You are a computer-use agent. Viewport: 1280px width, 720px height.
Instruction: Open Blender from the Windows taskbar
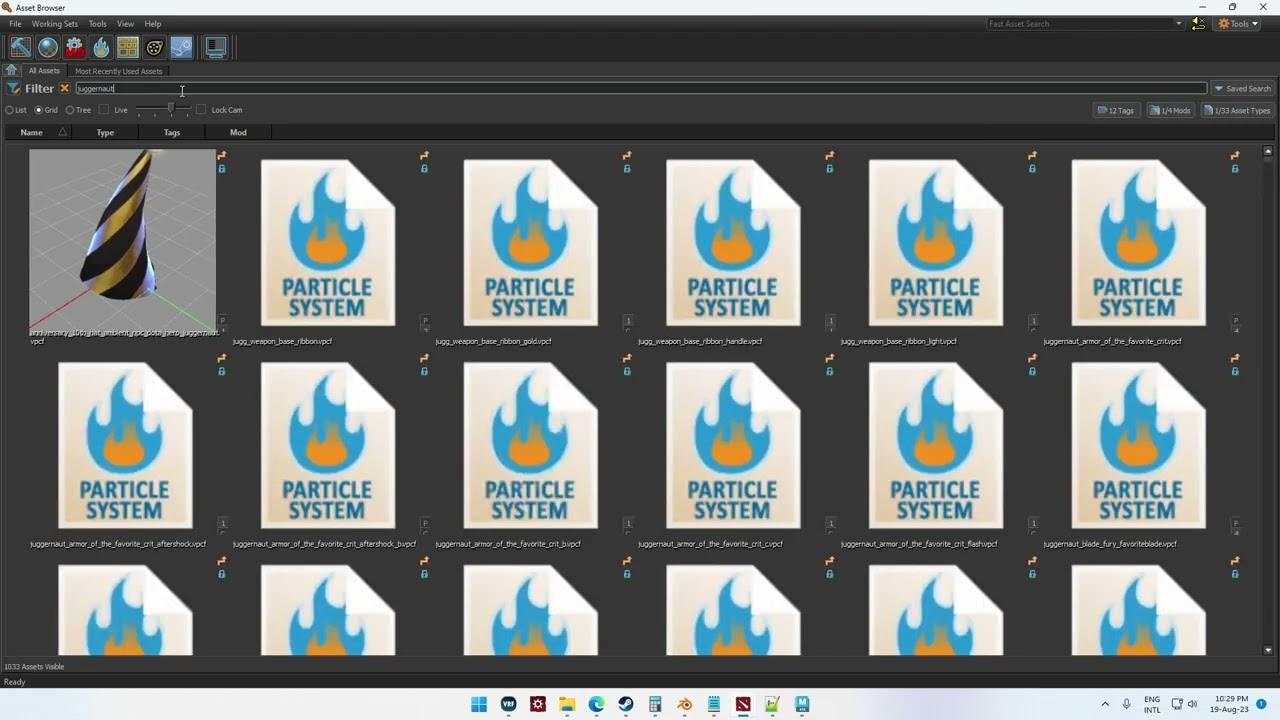(685, 704)
